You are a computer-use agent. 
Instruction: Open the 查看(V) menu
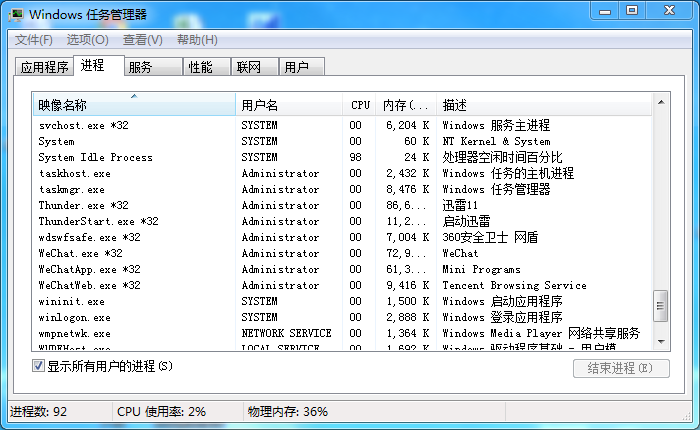click(142, 40)
